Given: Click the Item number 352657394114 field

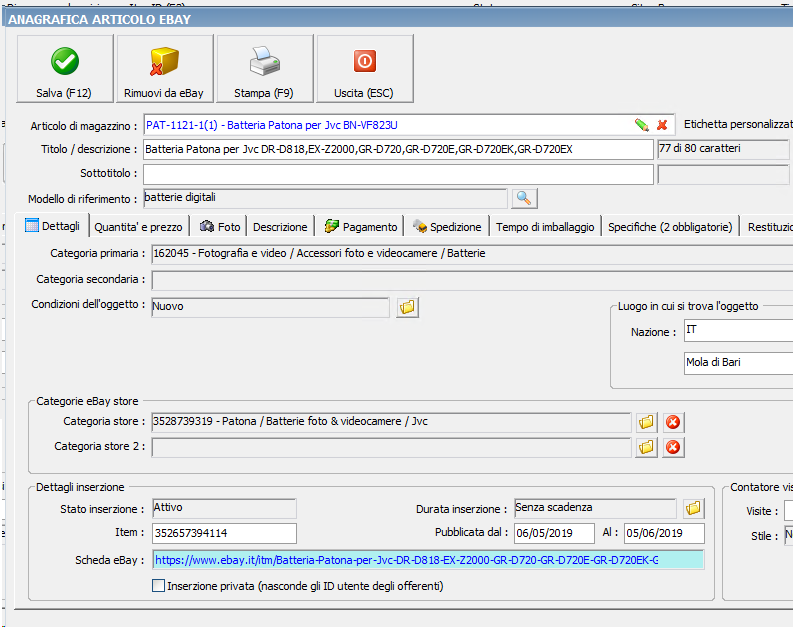Looking at the screenshot, I should coord(225,533).
